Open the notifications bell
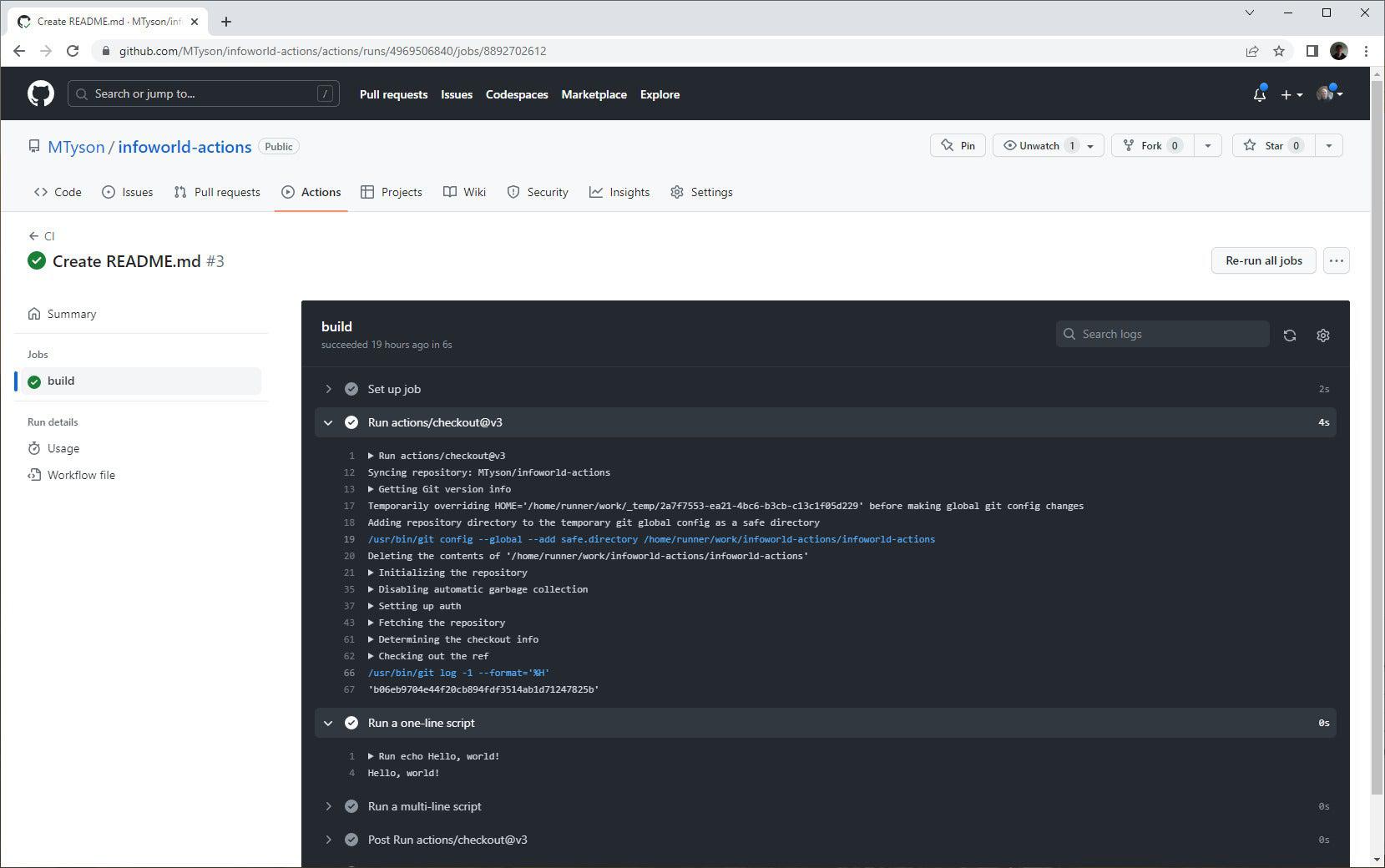Screen dimensions: 1385x868 pyautogui.click(x=1259, y=94)
